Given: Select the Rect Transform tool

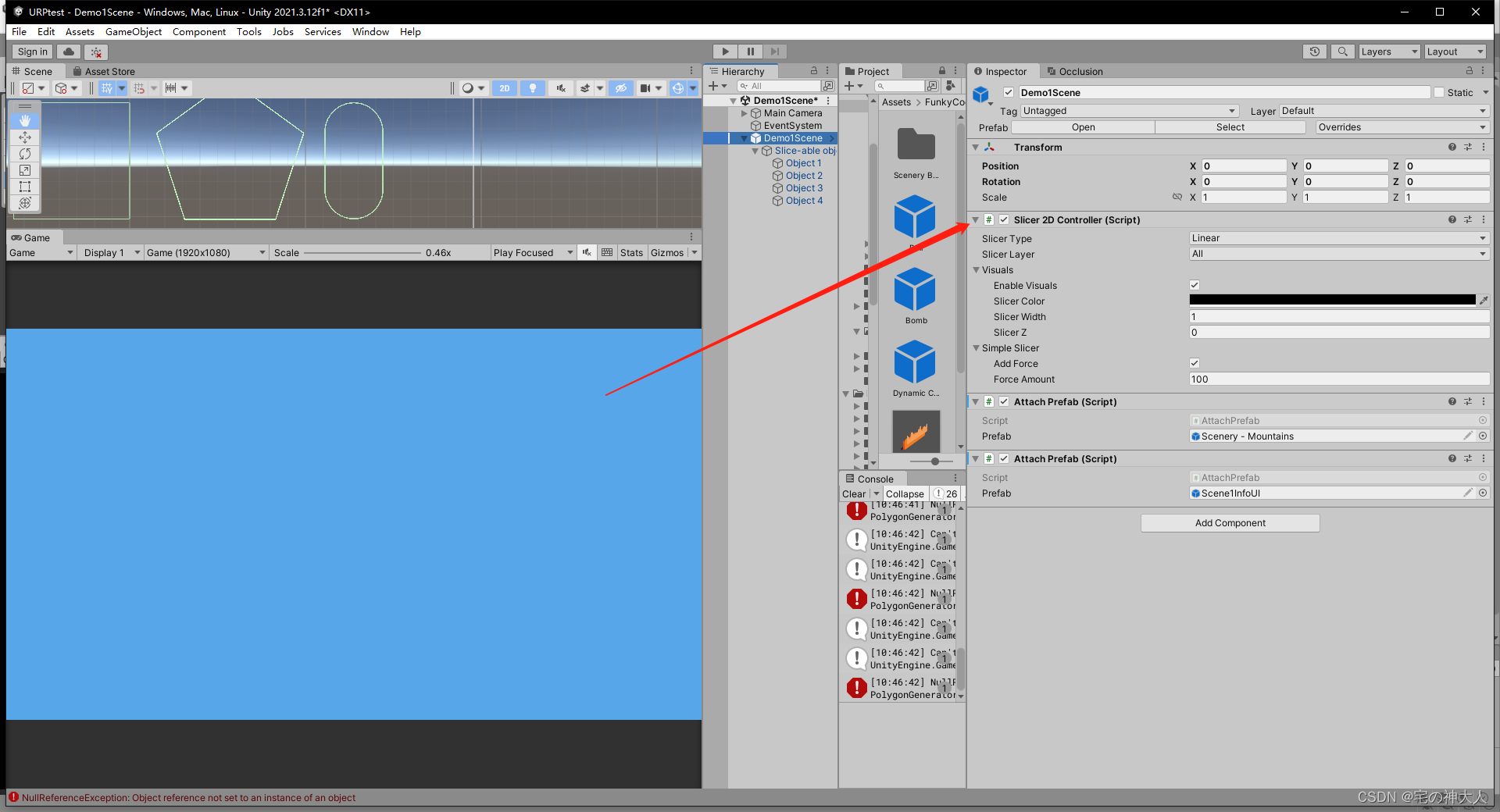Looking at the screenshot, I should click(25, 187).
